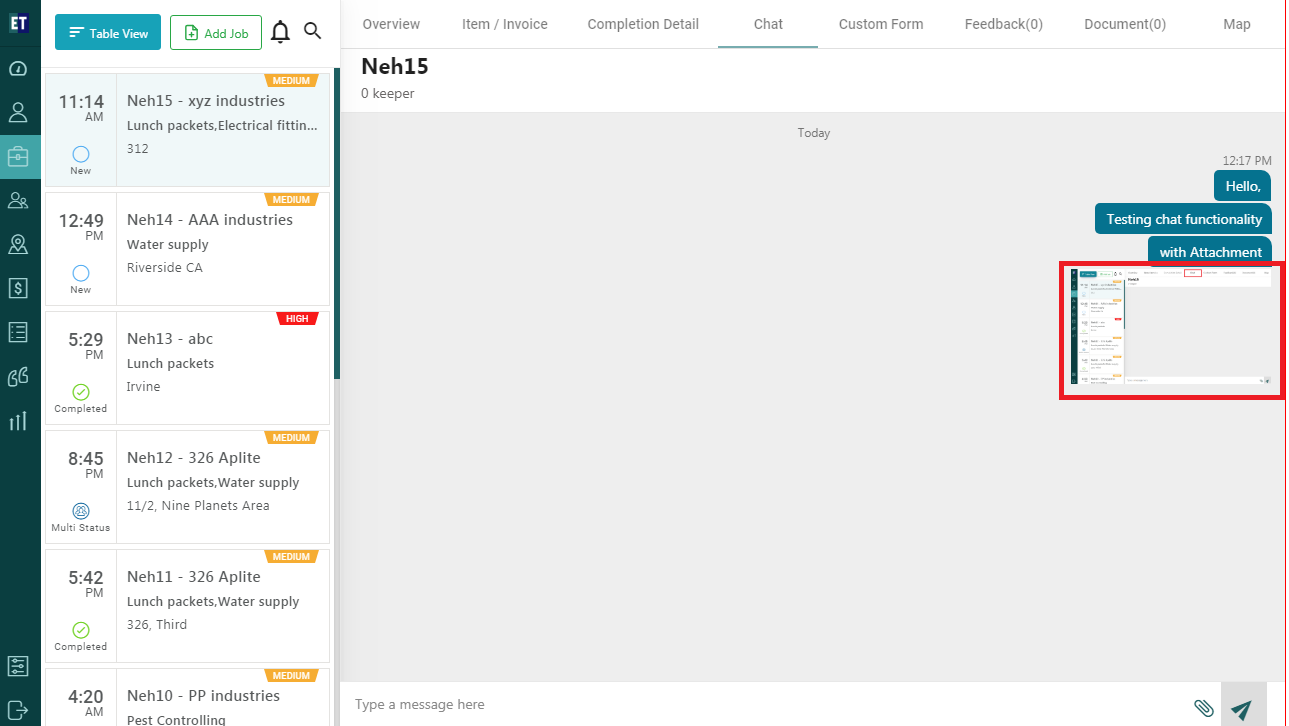This screenshot has width=1289, height=726.
Task: Open the dashboard gauge icon in sidebar
Action: (x=18, y=68)
